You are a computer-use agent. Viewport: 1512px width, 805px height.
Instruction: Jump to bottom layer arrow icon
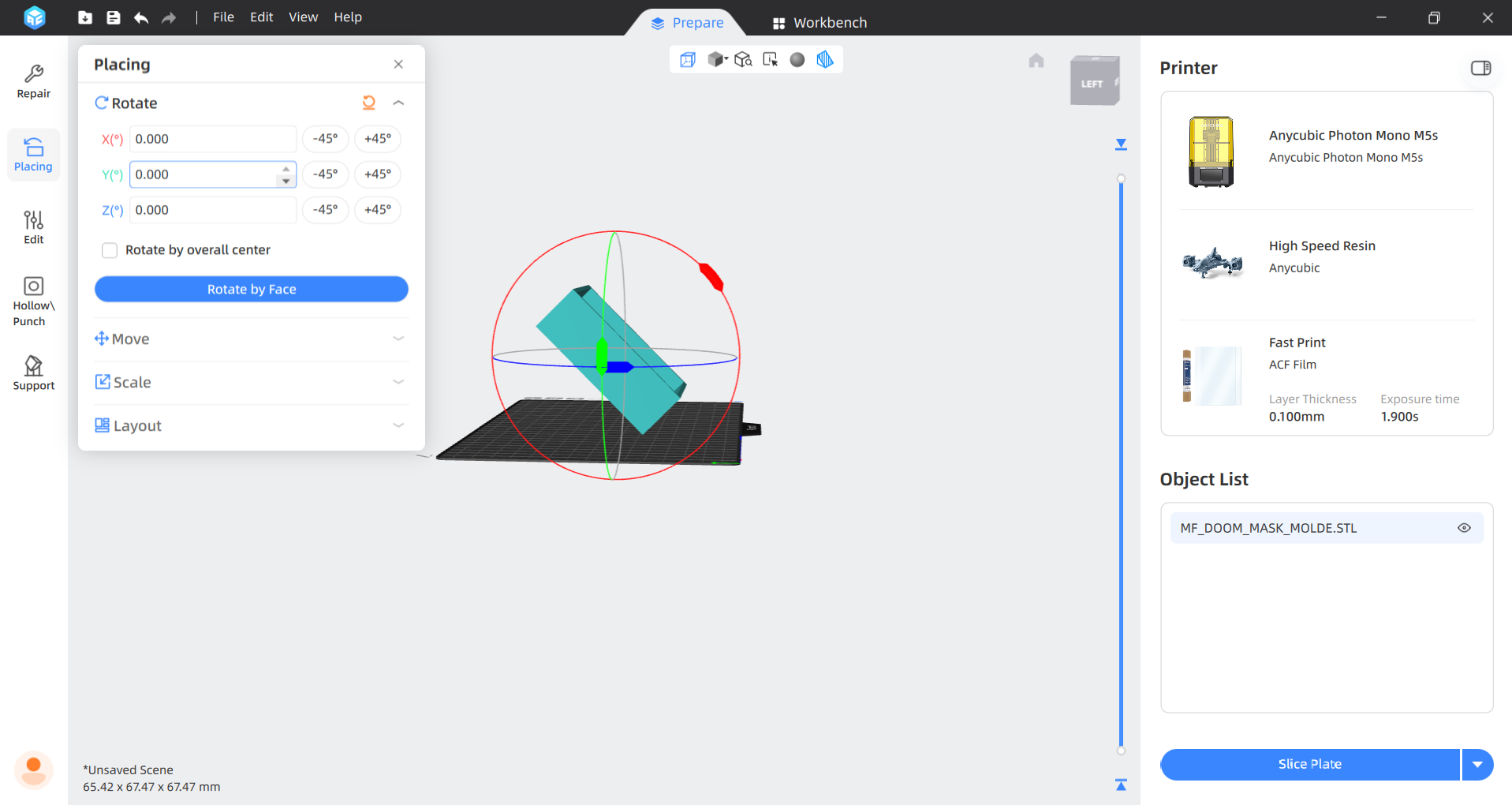[x=1121, y=784]
